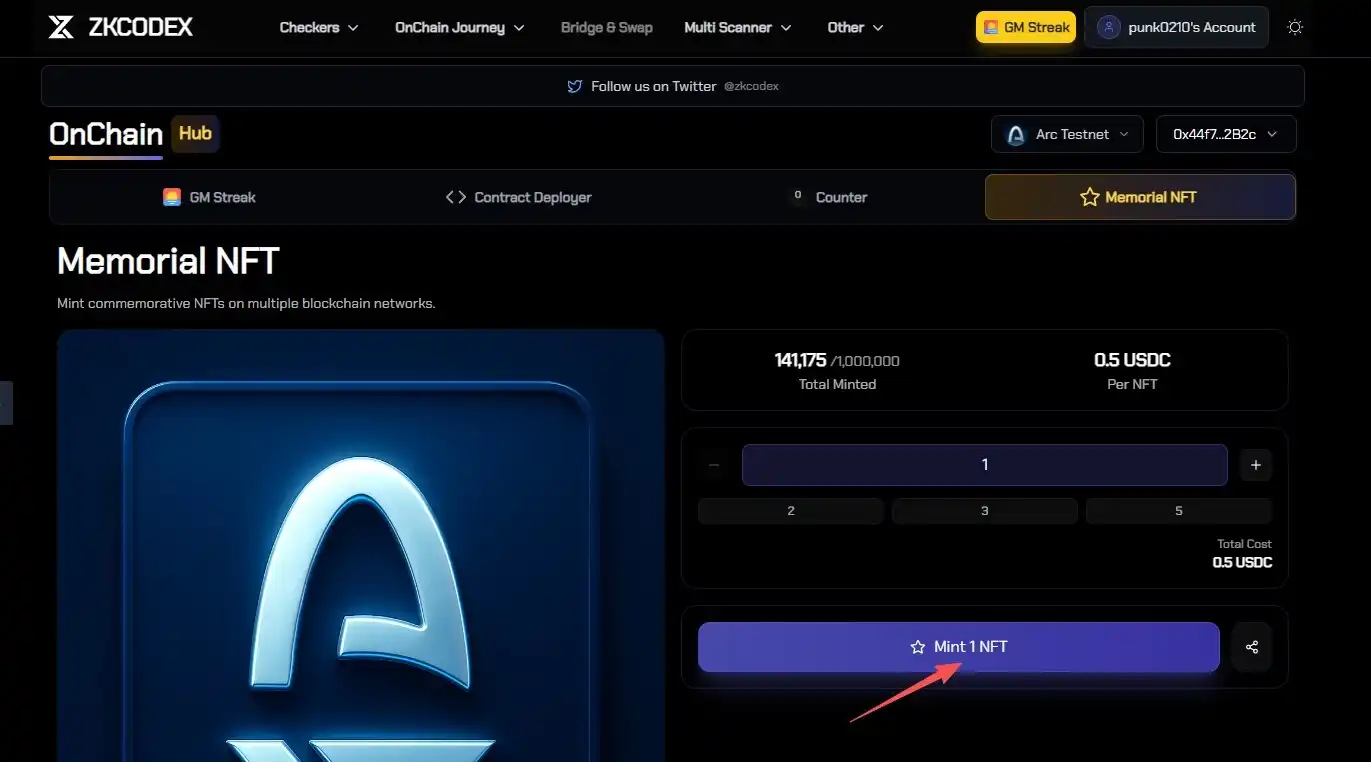Toggle the theme using the sun icon
Image resolution: width=1371 pixels, height=762 pixels.
click(x=1295, y=27)
